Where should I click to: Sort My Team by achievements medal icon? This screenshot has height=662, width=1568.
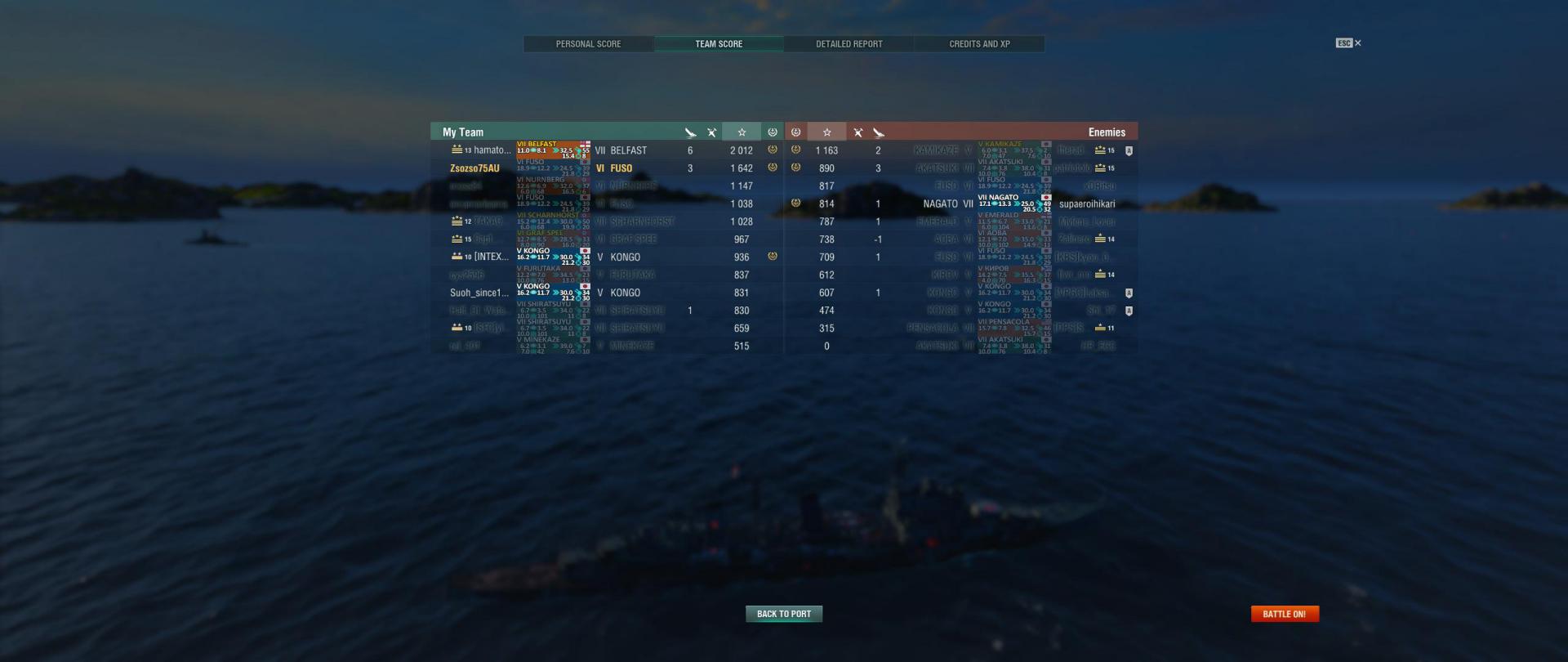tap(773, 132)
